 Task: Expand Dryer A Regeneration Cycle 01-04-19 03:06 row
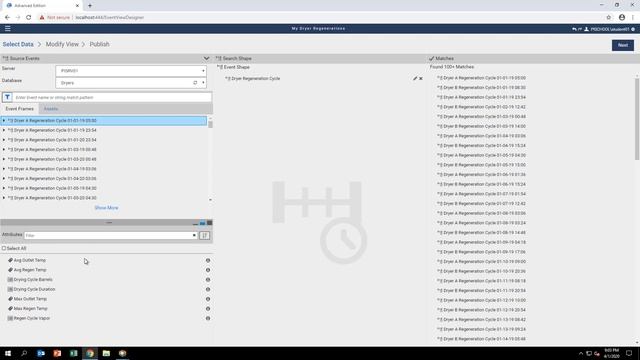coord(4,169)
